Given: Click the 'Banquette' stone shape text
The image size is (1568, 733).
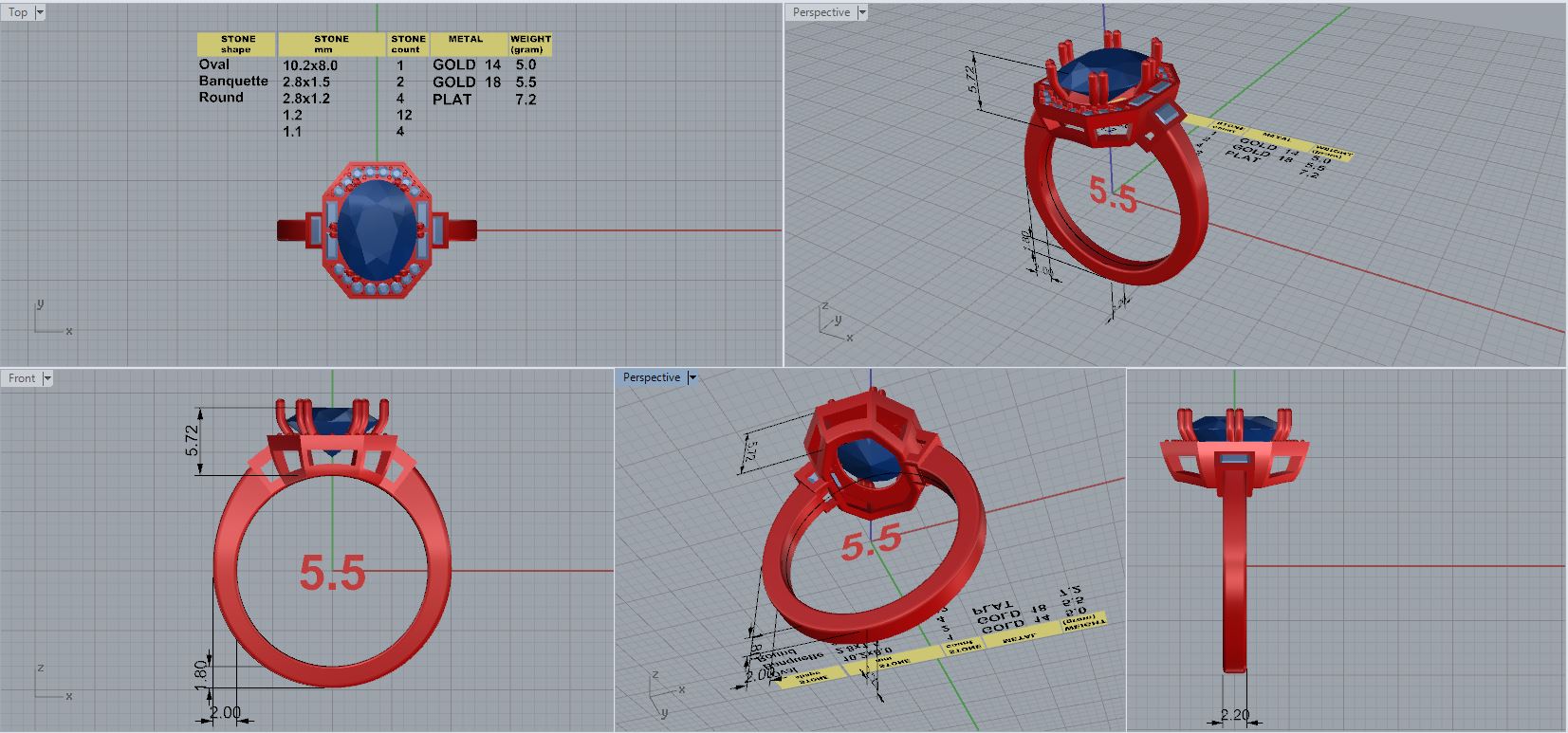Looking at the screenshot, I should 233,81.
